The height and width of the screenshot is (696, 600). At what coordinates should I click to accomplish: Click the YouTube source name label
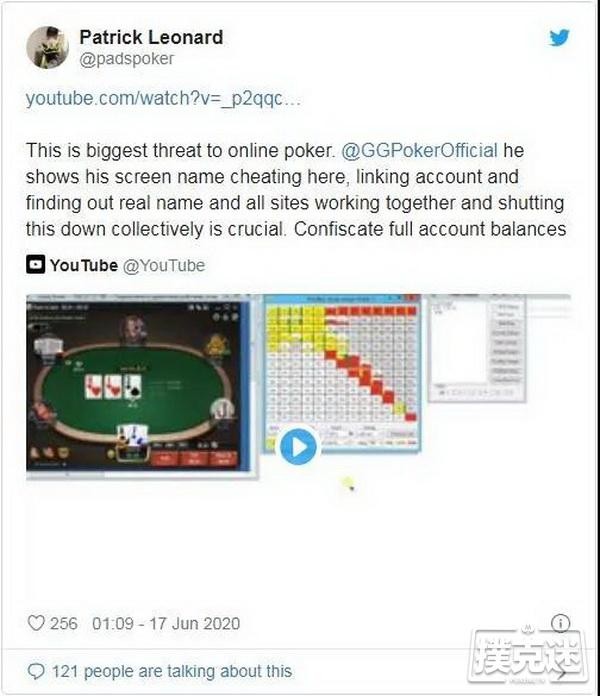click(83, 265)
